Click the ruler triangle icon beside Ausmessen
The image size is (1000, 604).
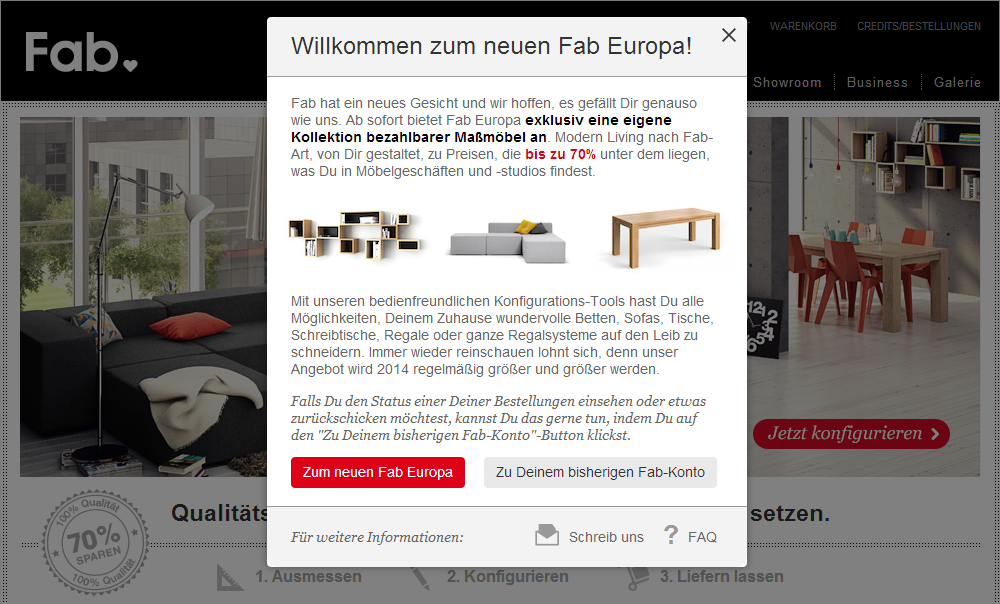(230, 578)
